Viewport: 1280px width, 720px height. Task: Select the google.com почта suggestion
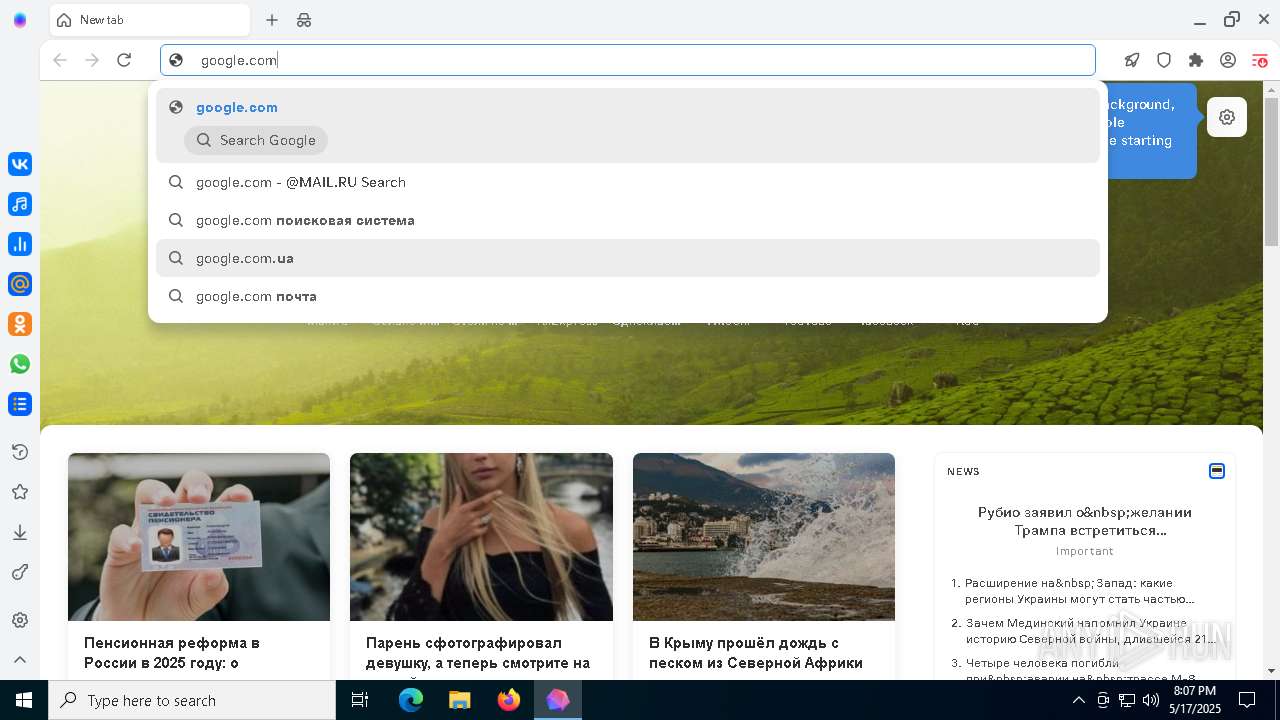tap(628, 296)
